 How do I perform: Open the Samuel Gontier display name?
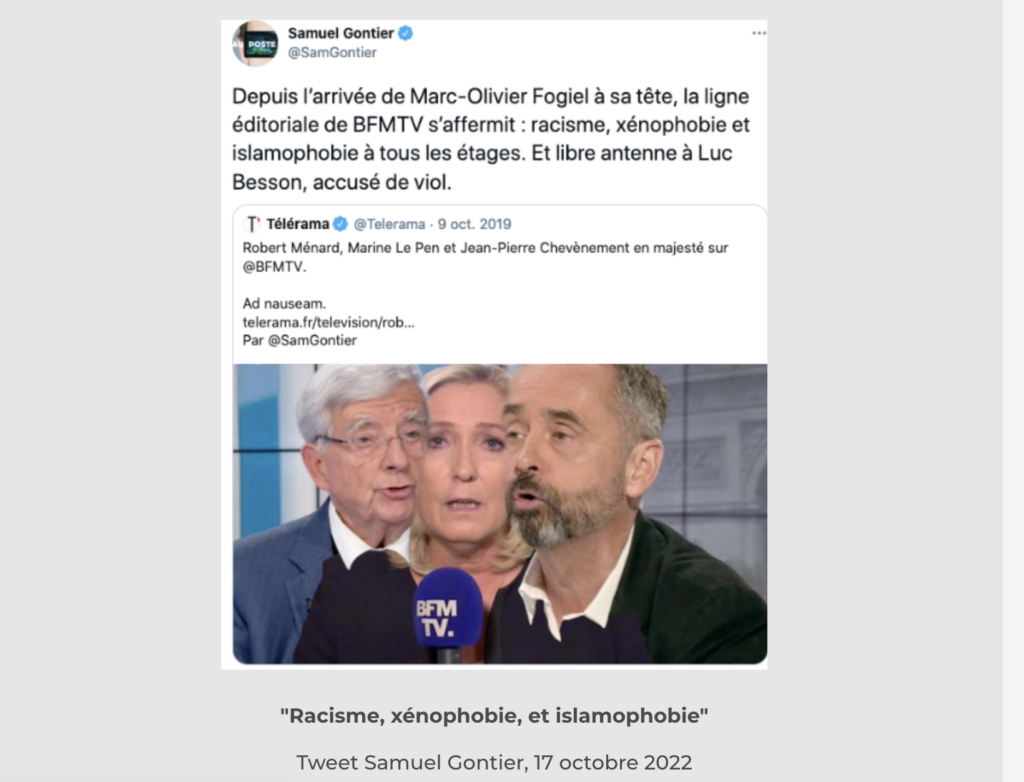click(341, 33)
